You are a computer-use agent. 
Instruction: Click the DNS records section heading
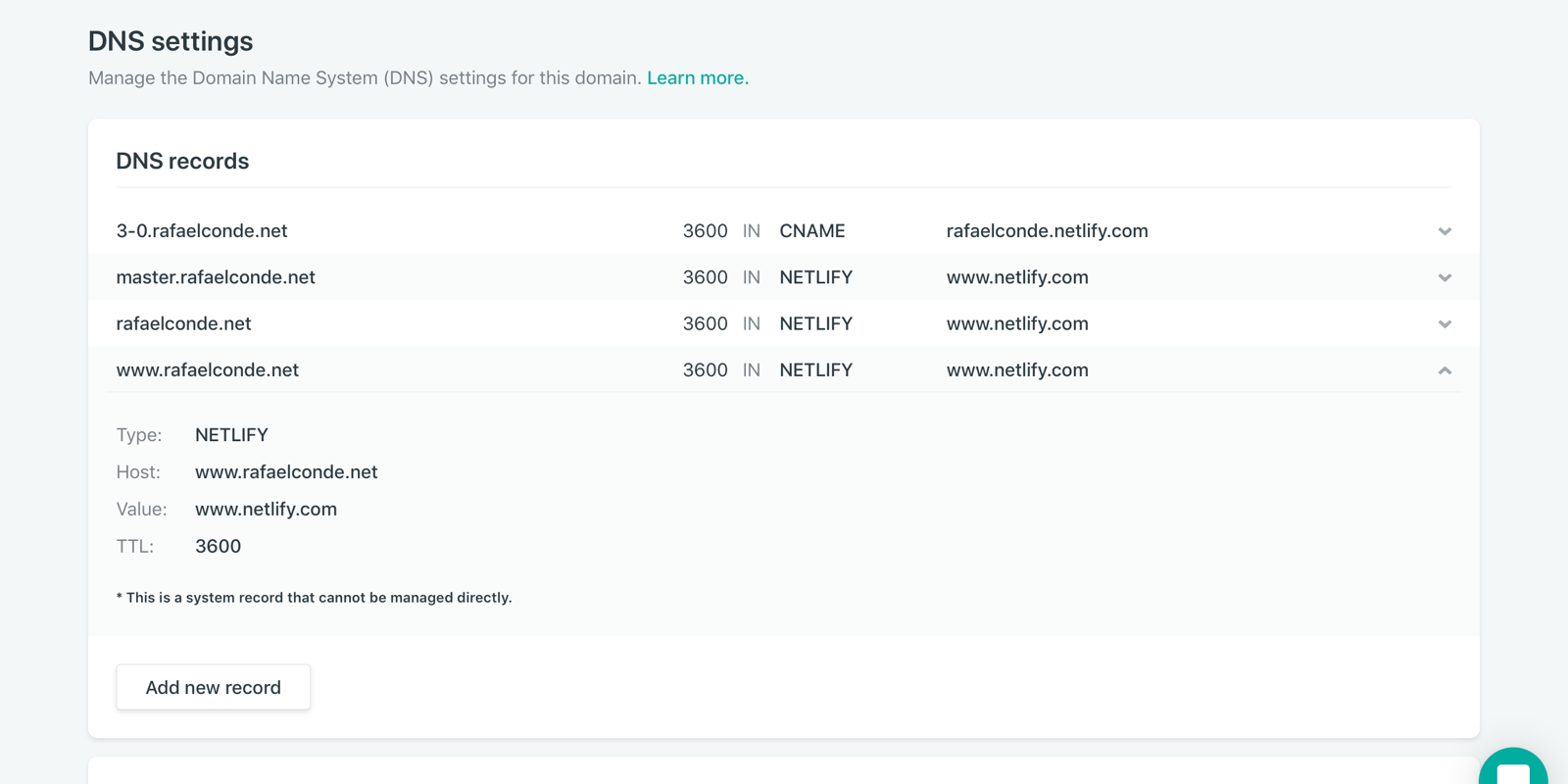tap(182, 161)
